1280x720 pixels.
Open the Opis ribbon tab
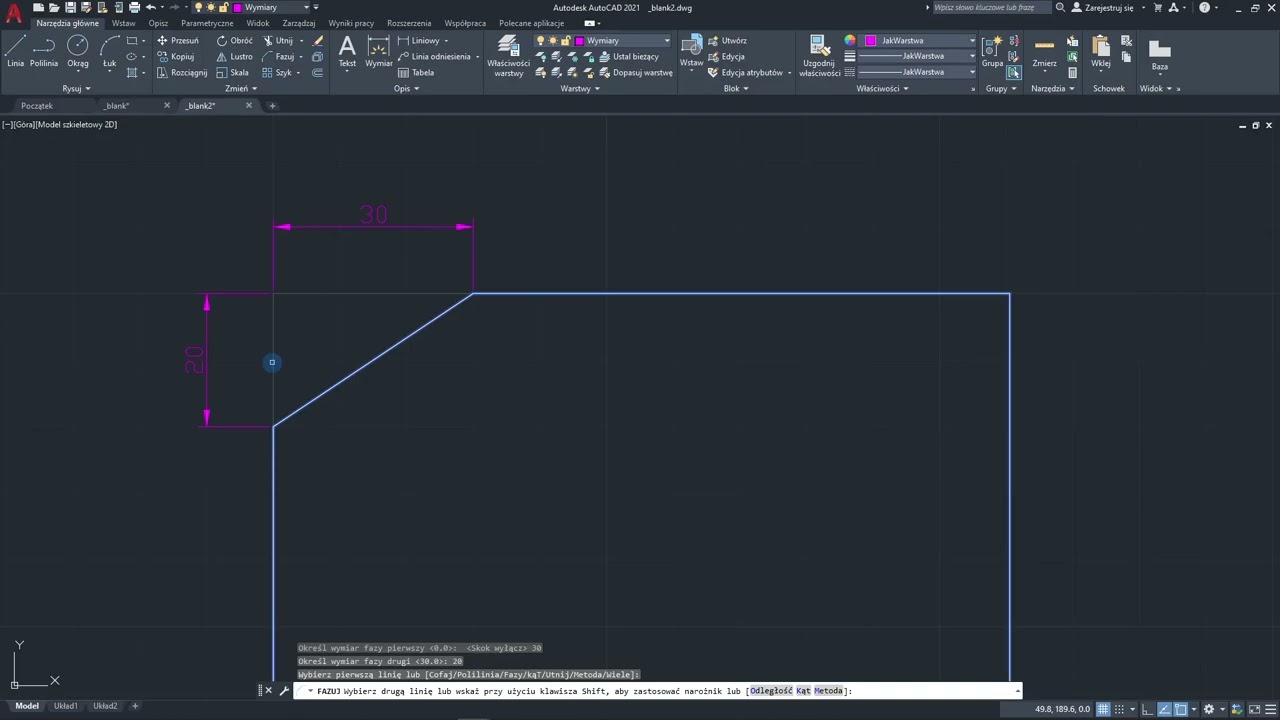pos(158,23)
